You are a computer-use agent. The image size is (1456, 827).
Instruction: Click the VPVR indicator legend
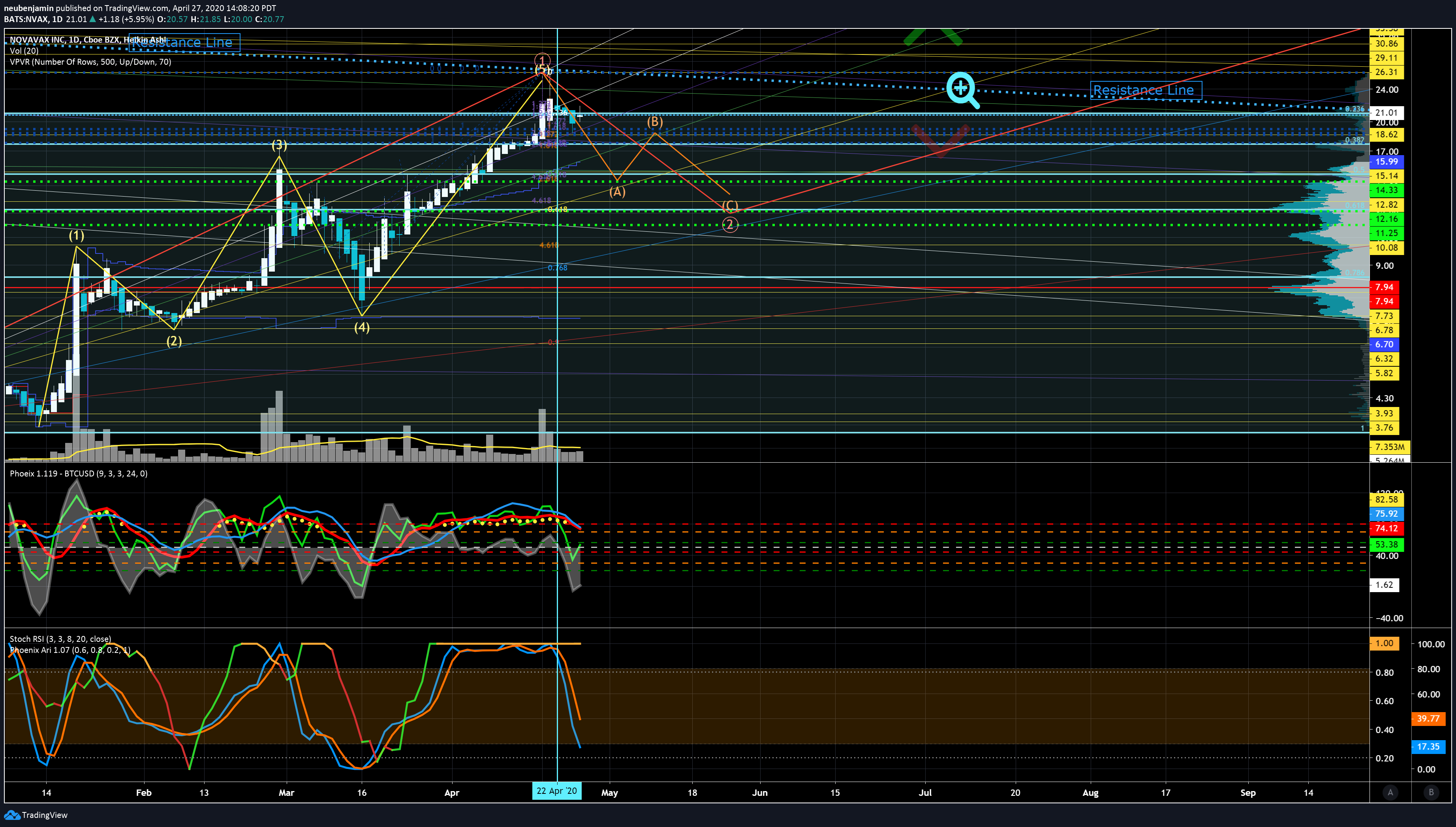(x=90, y=62)
